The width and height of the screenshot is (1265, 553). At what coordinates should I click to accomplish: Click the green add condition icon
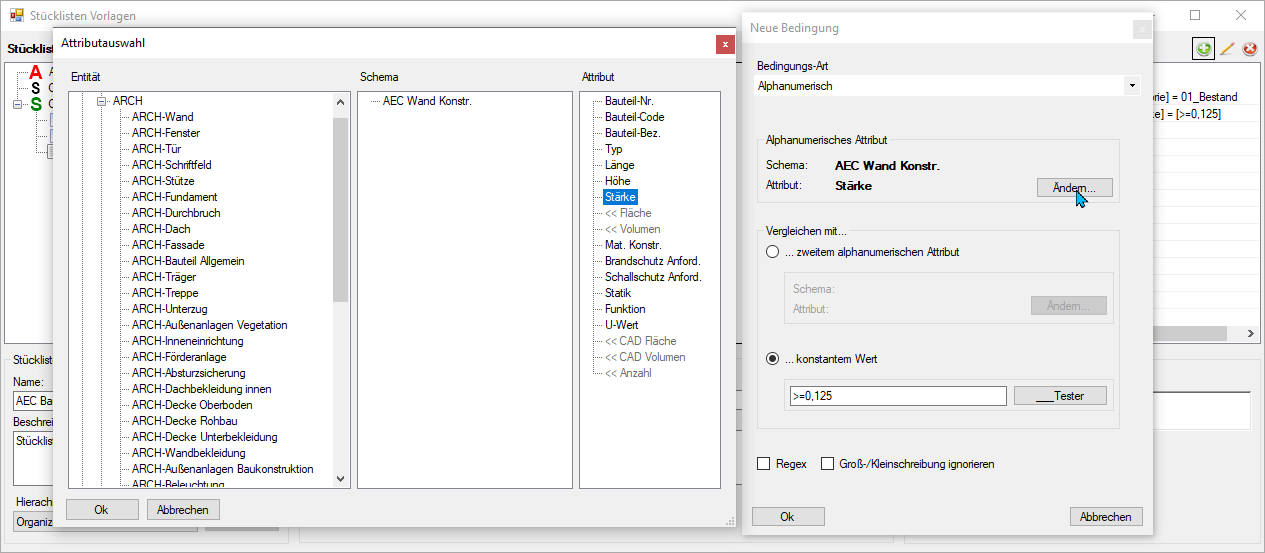pyautogui.click(x=1203, y=48)
